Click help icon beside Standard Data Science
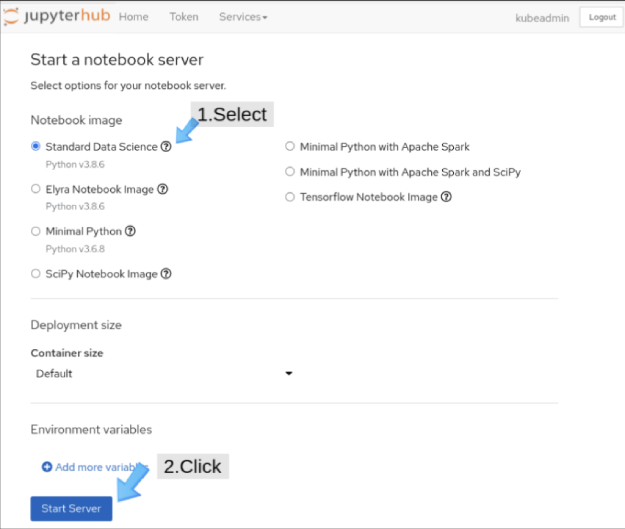Screen dimensions: 625x529 point(166,147)
